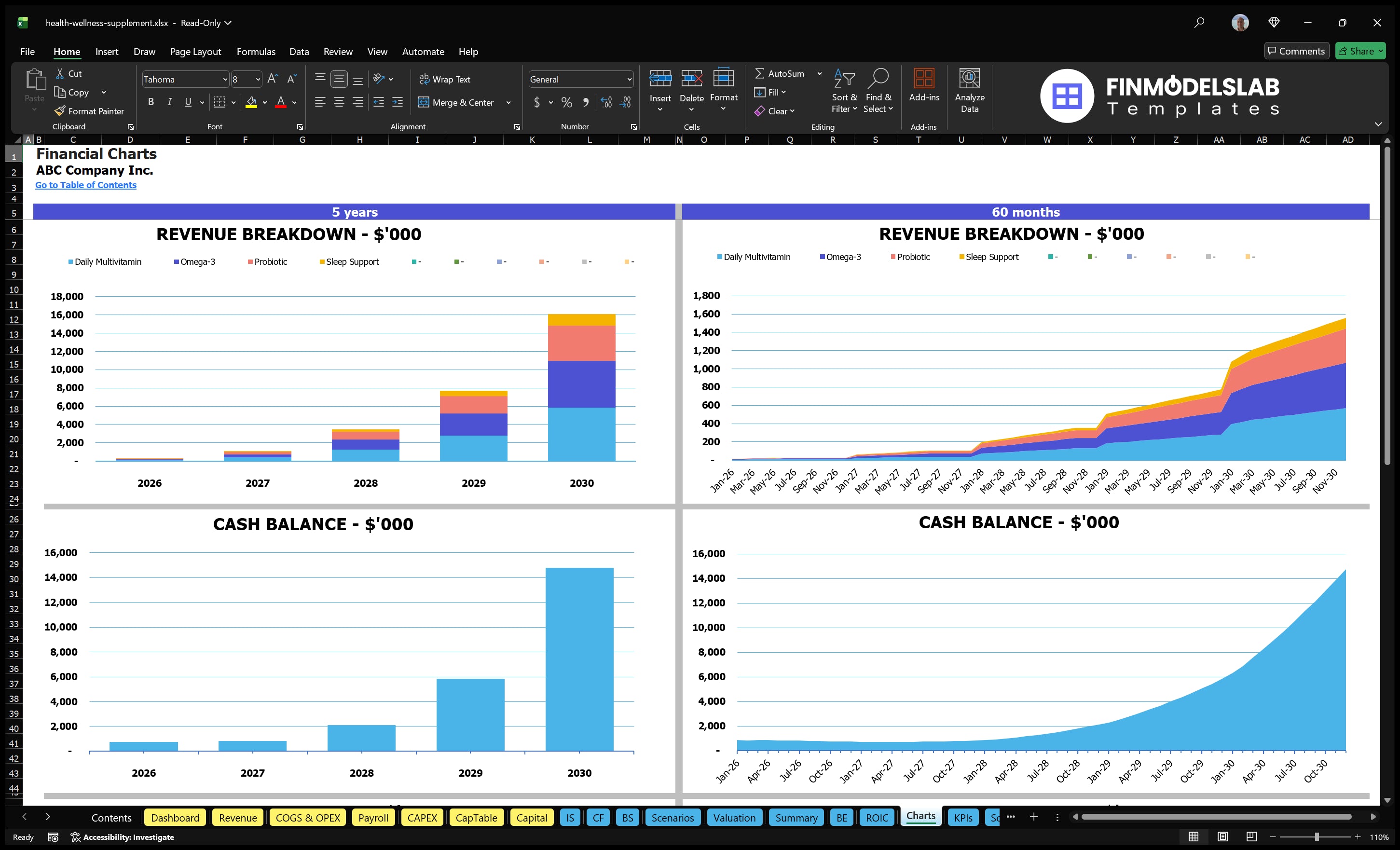1400x850 pixels.
Task: Click the Comments button
Action: 1297,51
